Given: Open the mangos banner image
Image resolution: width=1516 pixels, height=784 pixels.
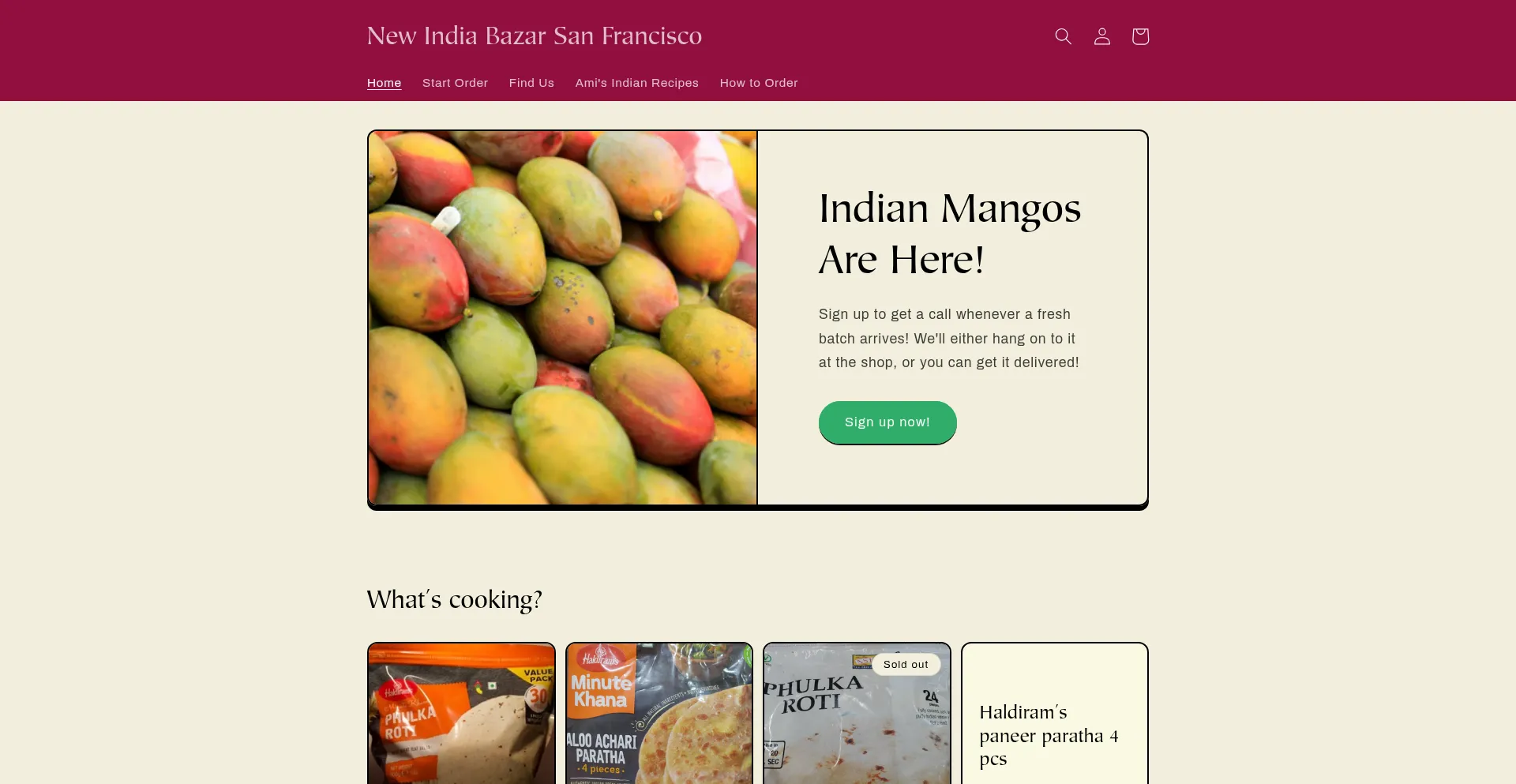Looking at the screenshot, I should pyautogui.click(x=562, y=317).
